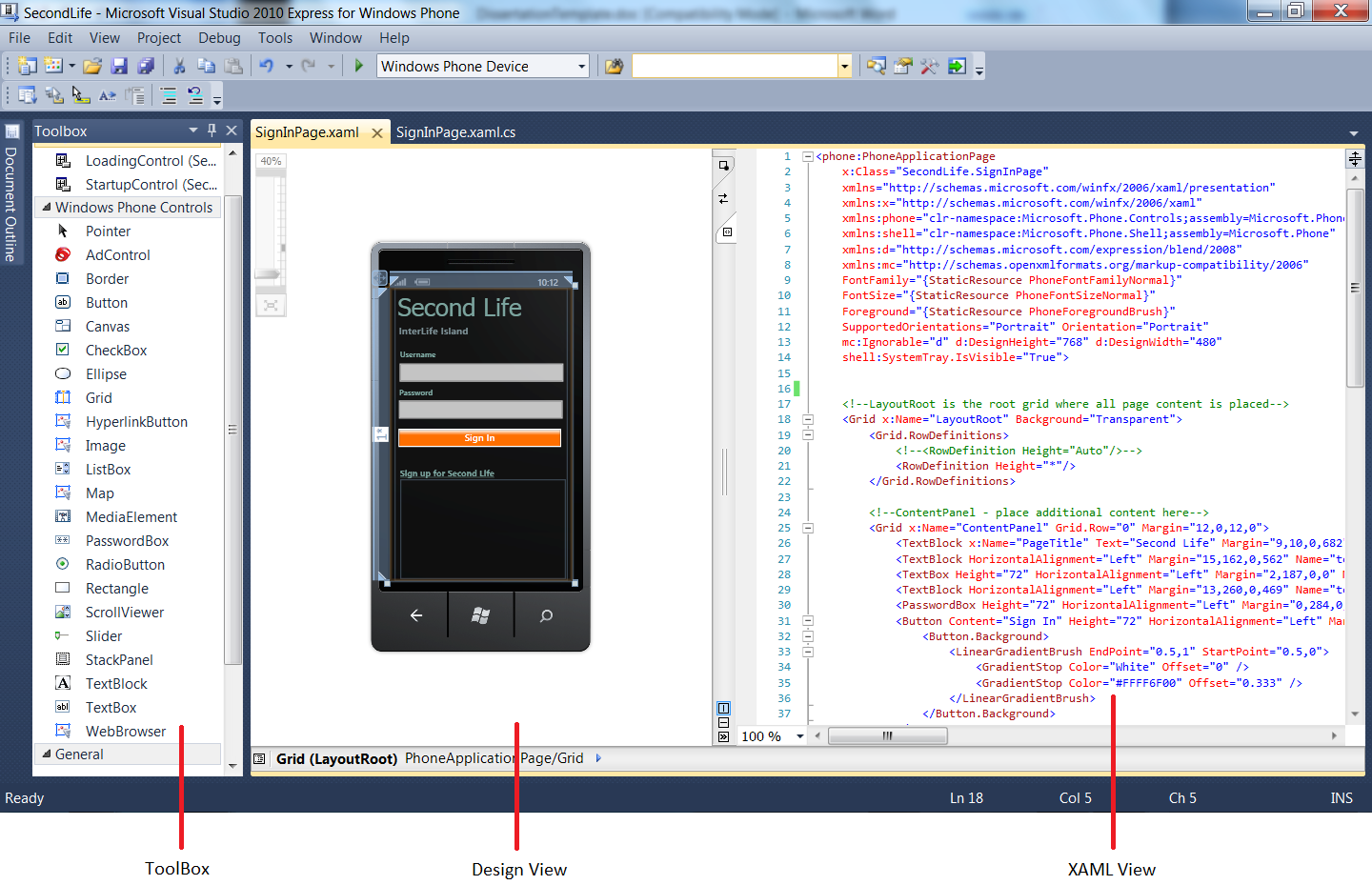Click the green arrow Start Page icon

tap(958, 66)
